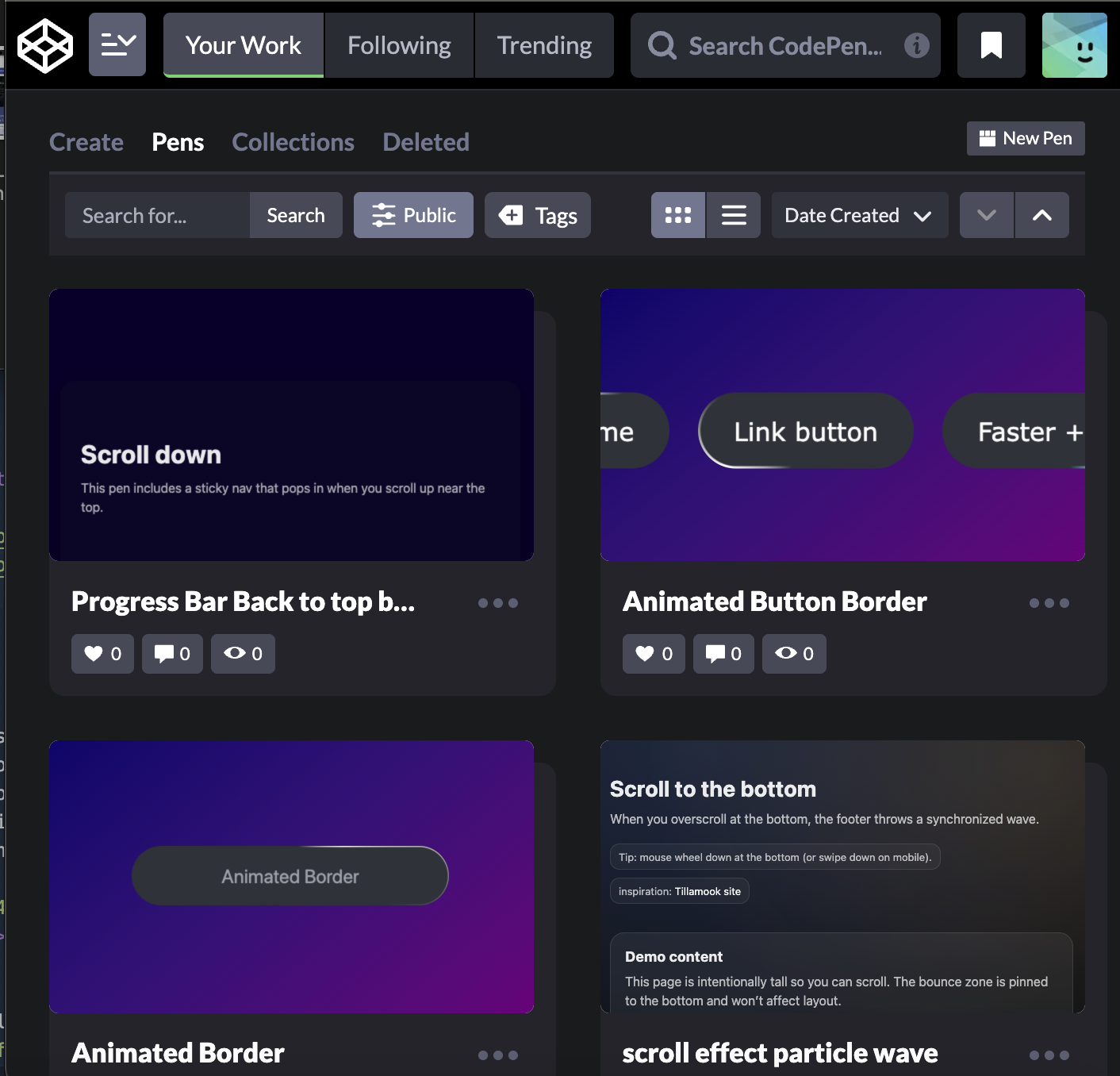The width and height of the screenshot is (1120, 1076).
Task: Open the Date Created sort dropdown
Action: (859, 215)
